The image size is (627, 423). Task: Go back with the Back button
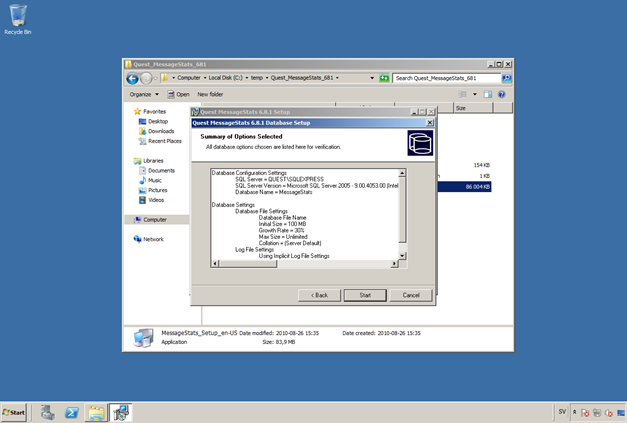pyautogui.click(x=319, y=295)
